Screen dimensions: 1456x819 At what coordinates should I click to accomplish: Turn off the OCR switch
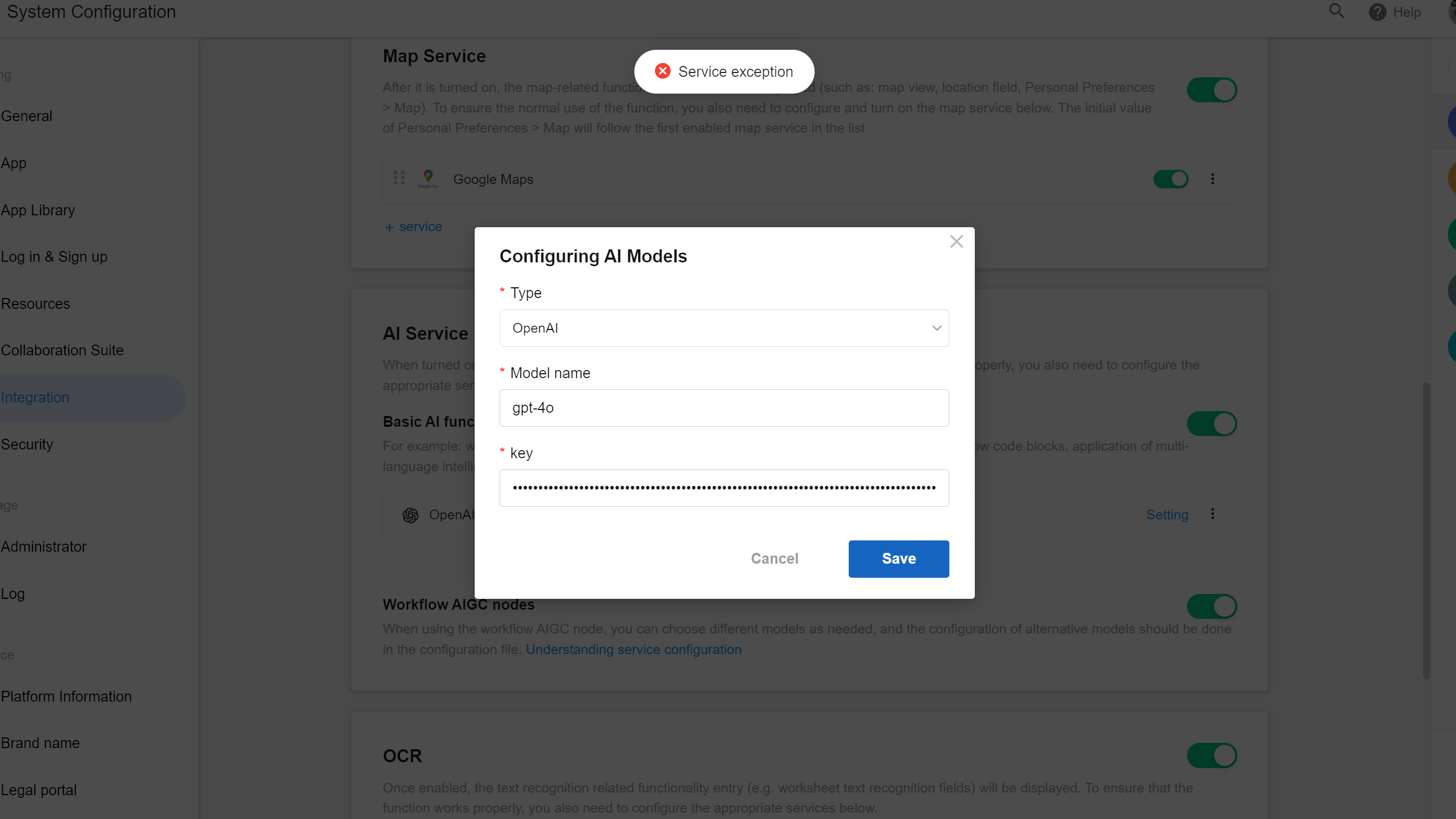point(1211,755)
